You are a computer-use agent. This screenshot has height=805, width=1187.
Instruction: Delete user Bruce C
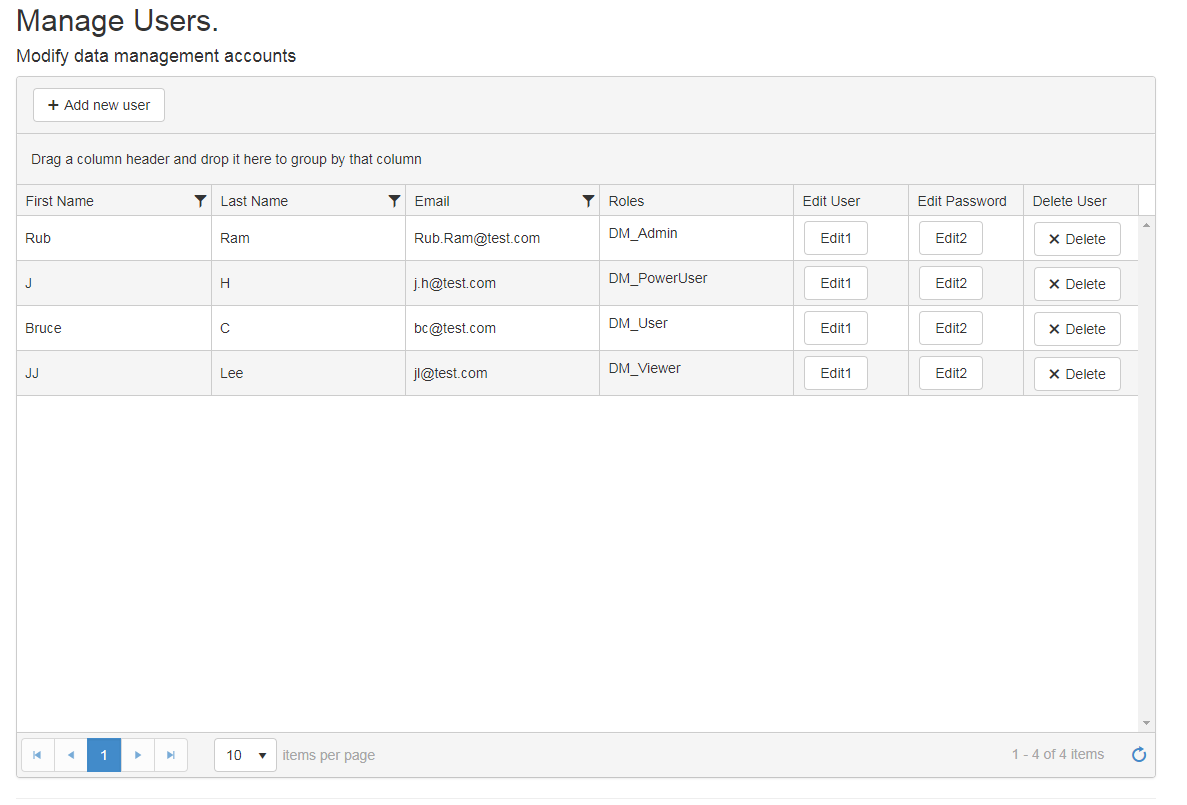[x=1077, y=329]
